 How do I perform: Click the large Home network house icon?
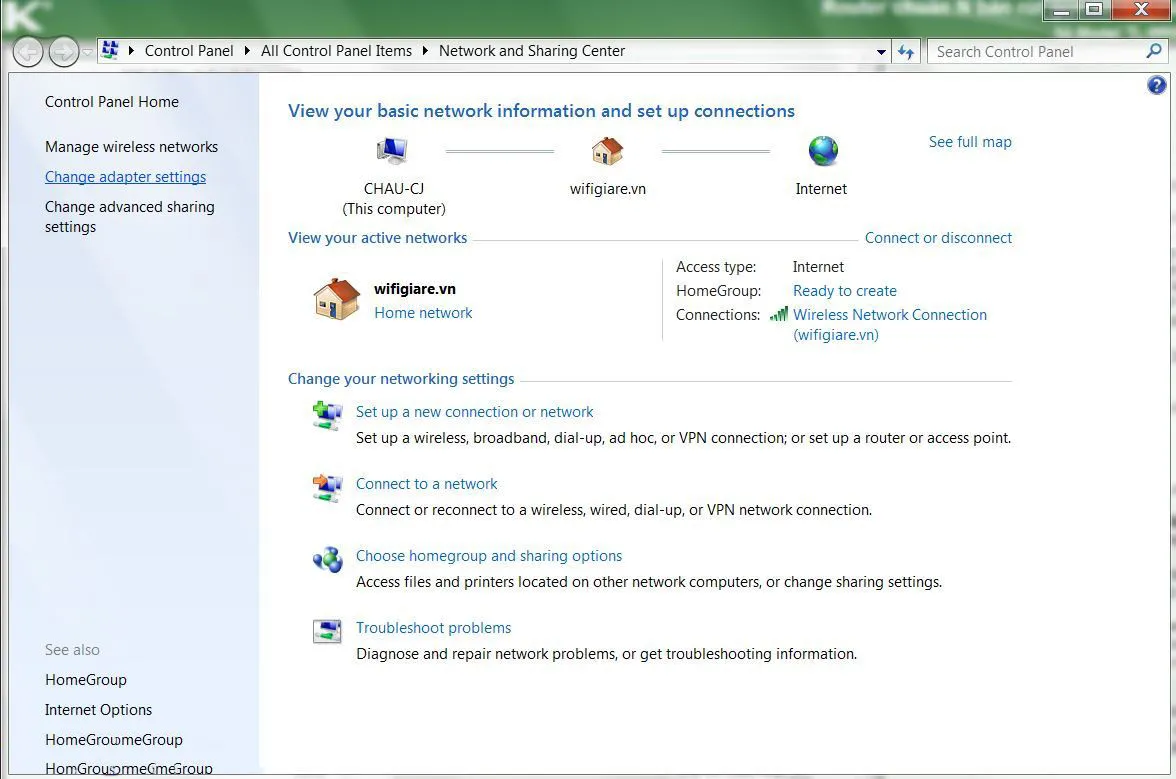click(337, 299)
